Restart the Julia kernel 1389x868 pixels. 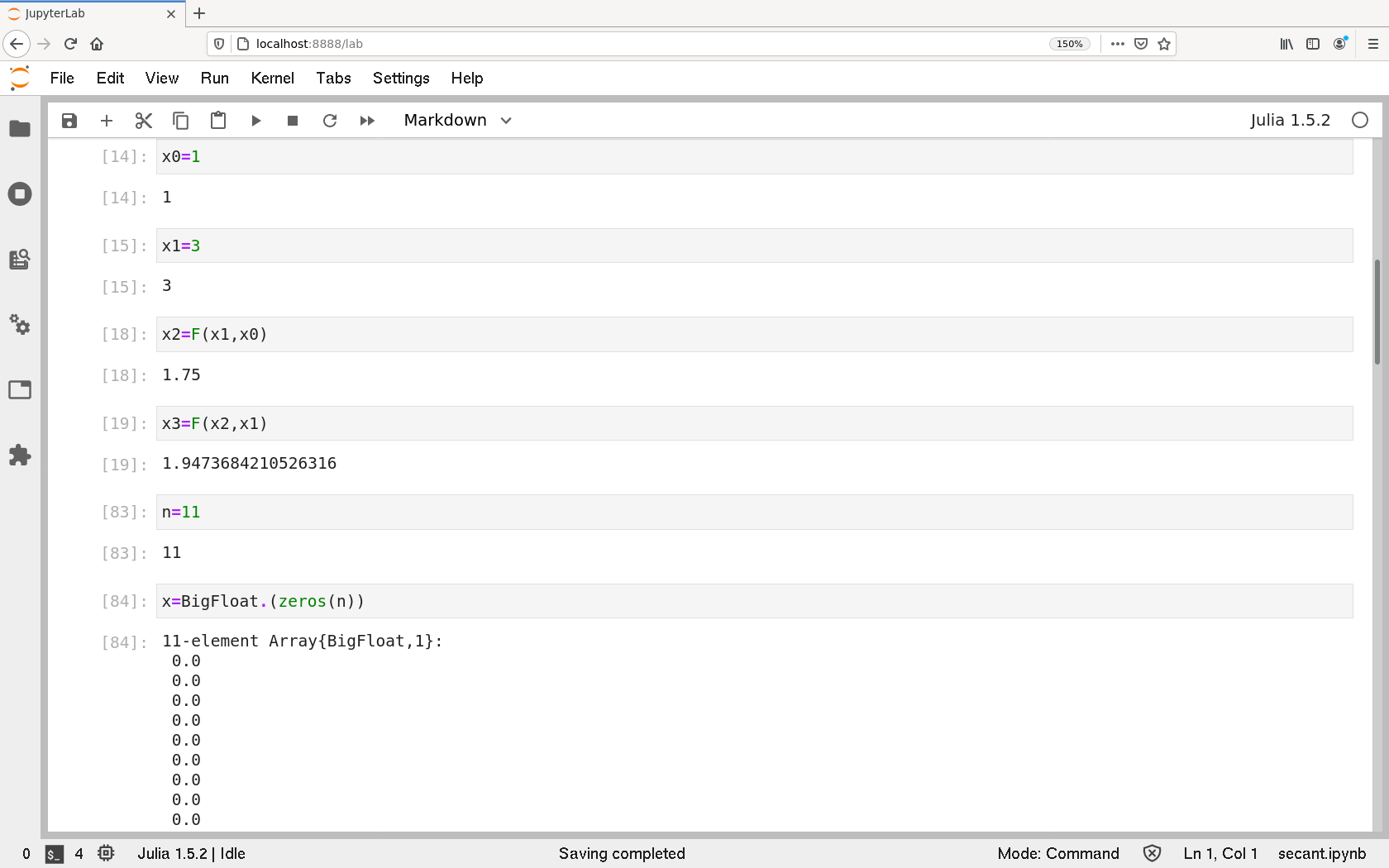(x=330, y=121)
